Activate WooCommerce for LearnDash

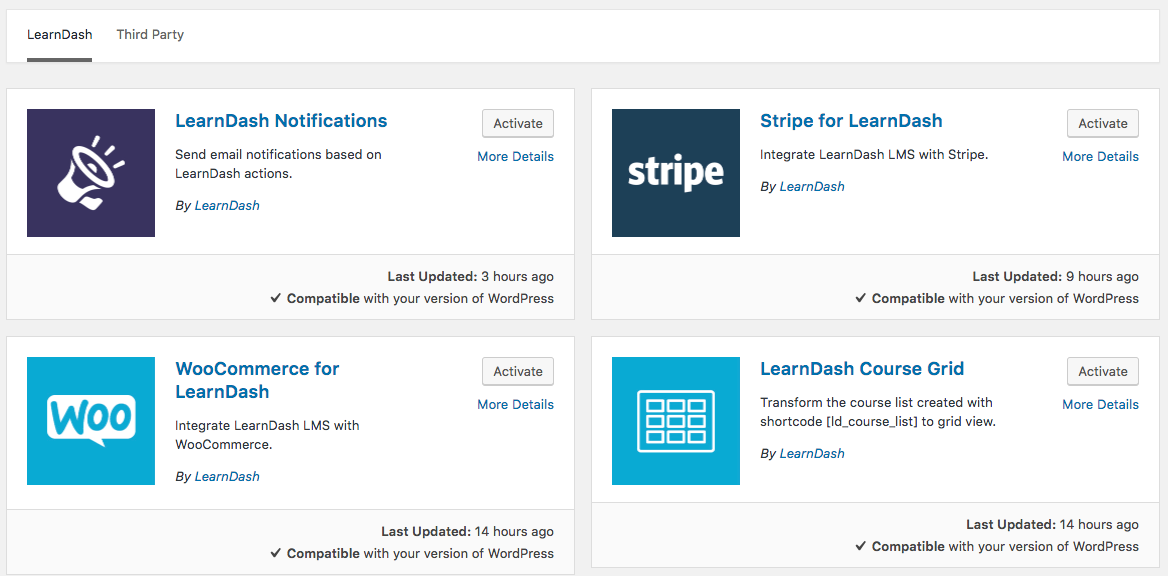[x=517, y=371]
